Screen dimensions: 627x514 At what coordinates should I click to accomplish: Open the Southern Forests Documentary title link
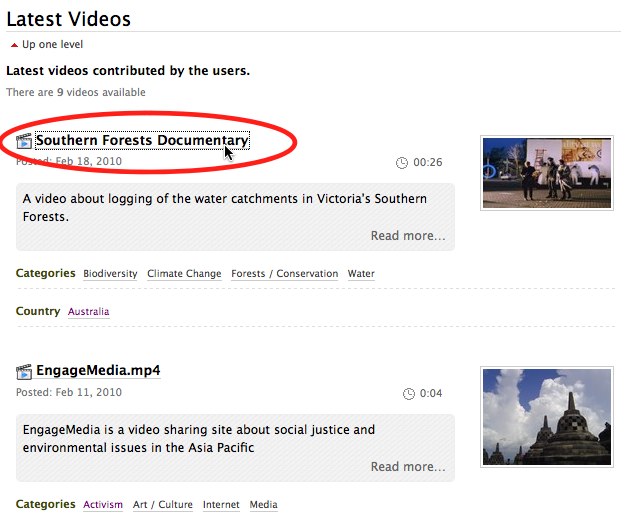[x=142, y=141]
